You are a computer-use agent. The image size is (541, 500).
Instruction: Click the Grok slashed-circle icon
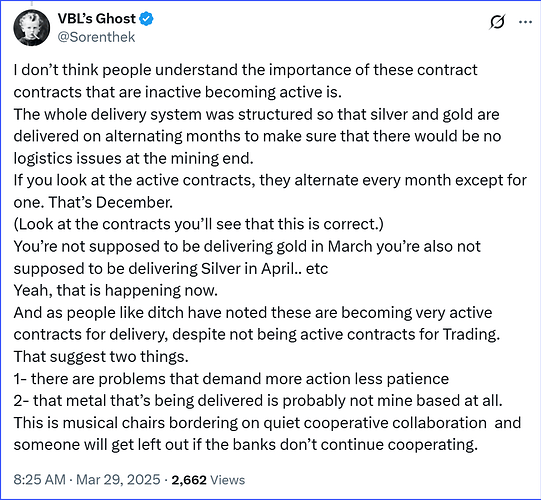(497, 22)
